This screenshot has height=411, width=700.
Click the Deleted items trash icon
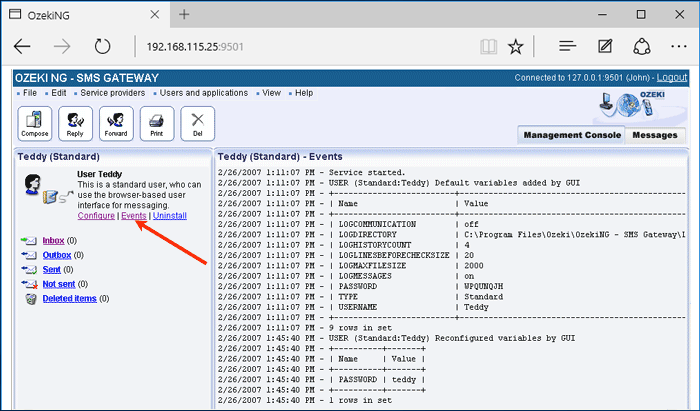coord(30,298)
